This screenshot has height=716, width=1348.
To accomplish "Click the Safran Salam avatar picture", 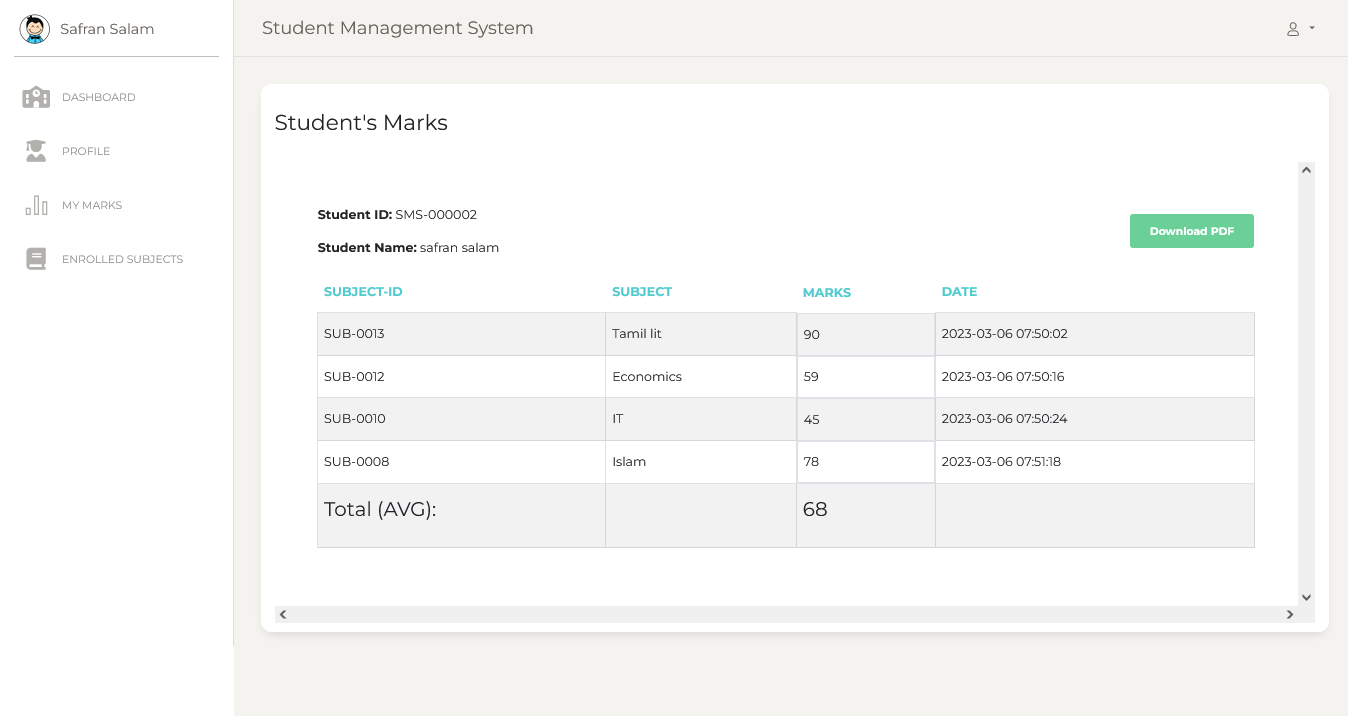I will [x=34, y=29].
